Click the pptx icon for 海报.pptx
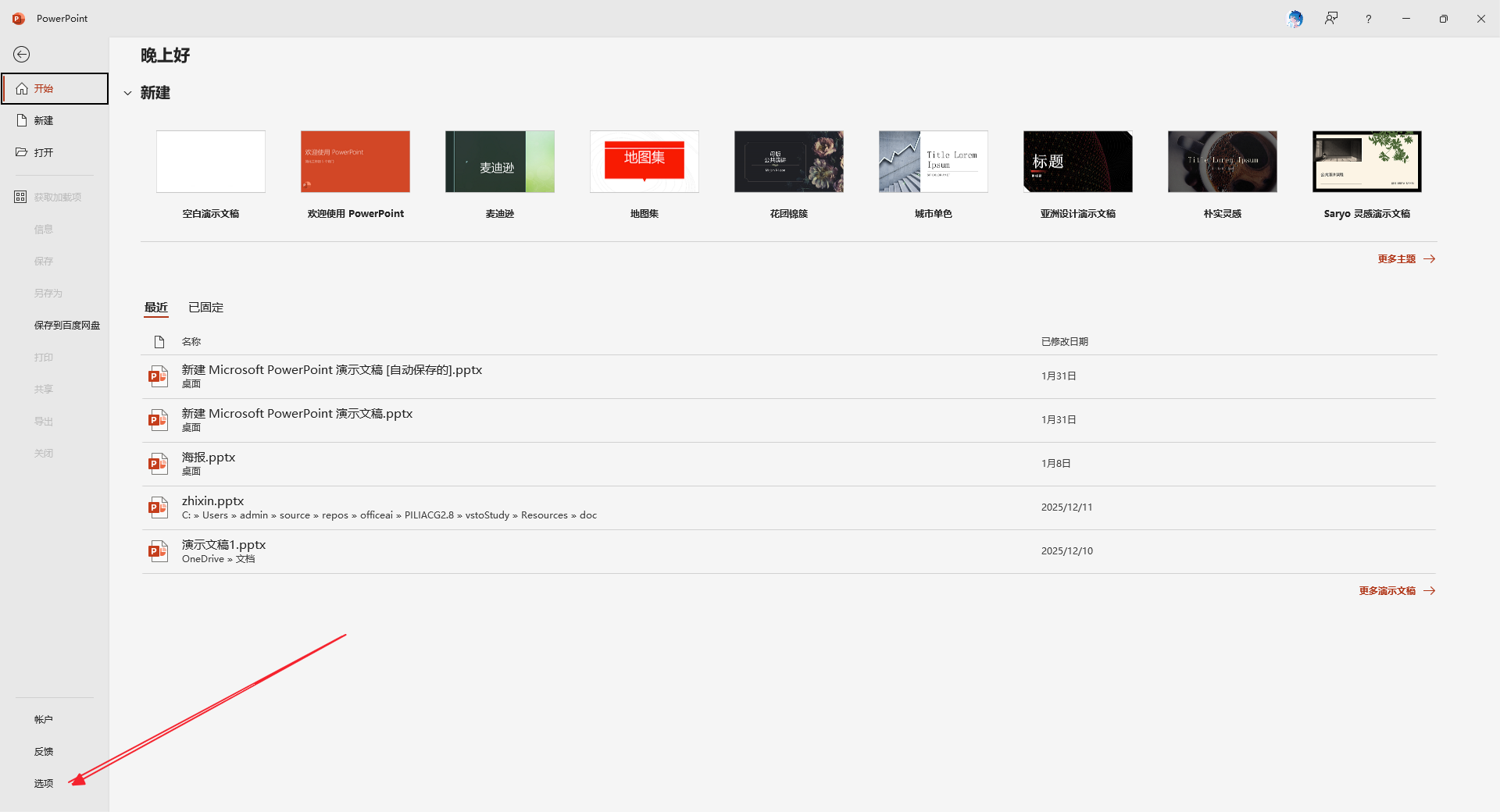 tap(159, 464)
